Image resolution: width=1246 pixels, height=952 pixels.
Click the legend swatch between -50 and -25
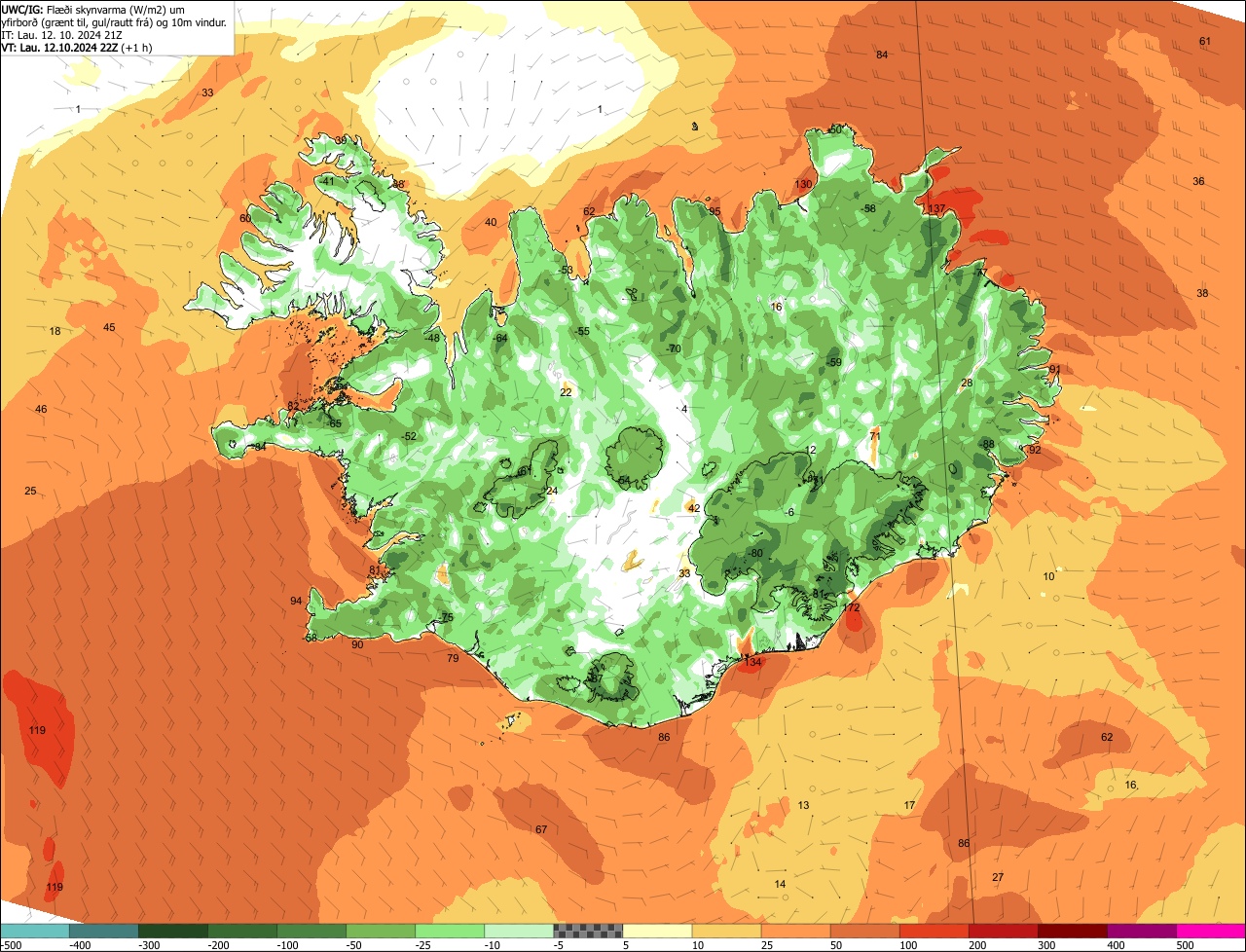[x=380, y=931]
